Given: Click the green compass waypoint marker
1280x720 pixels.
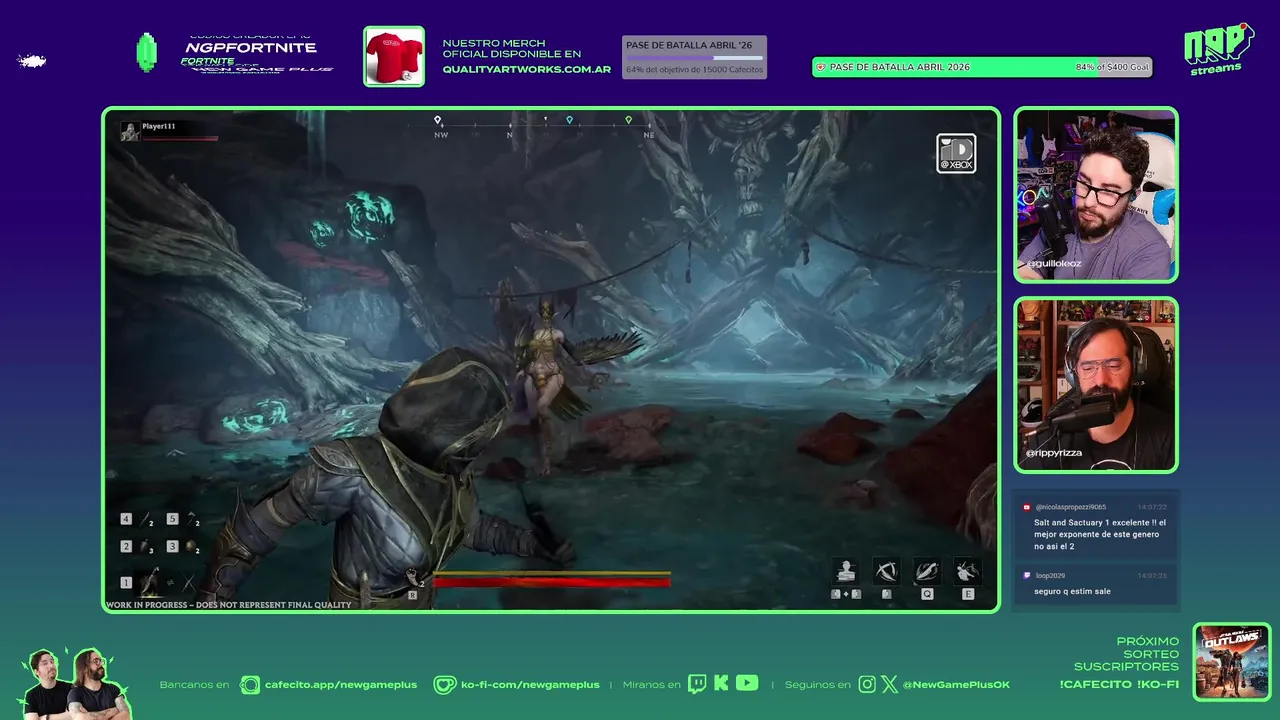Looking at the screenshot, I should tap(629, 120).
